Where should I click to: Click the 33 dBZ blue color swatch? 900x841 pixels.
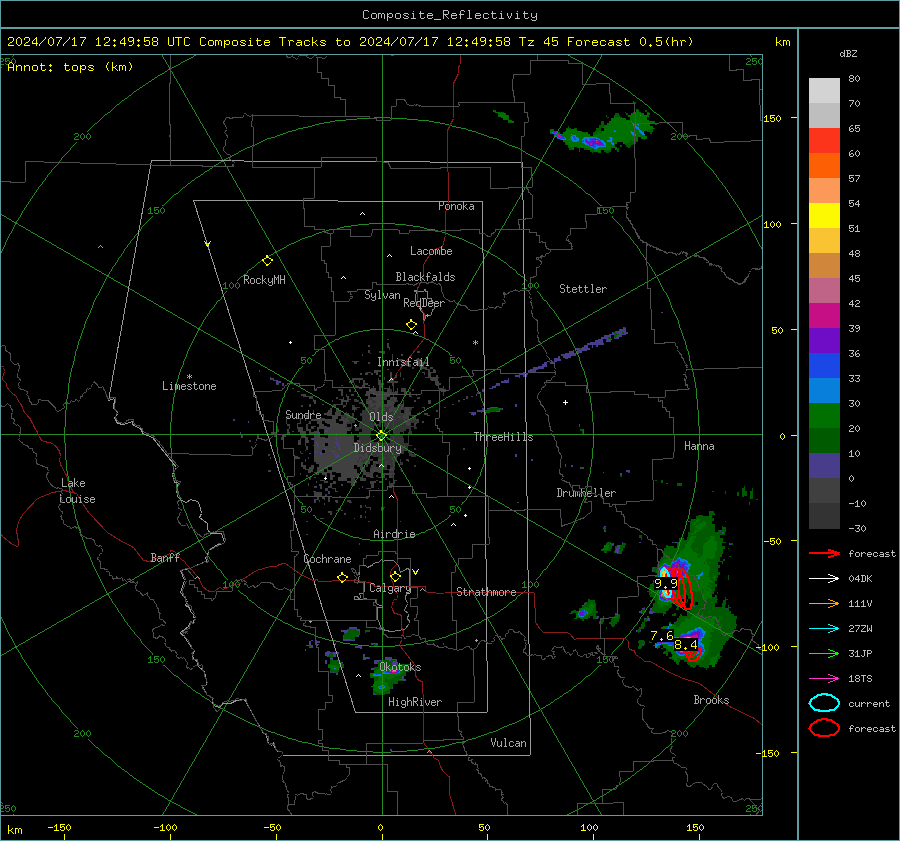point(824,366)
